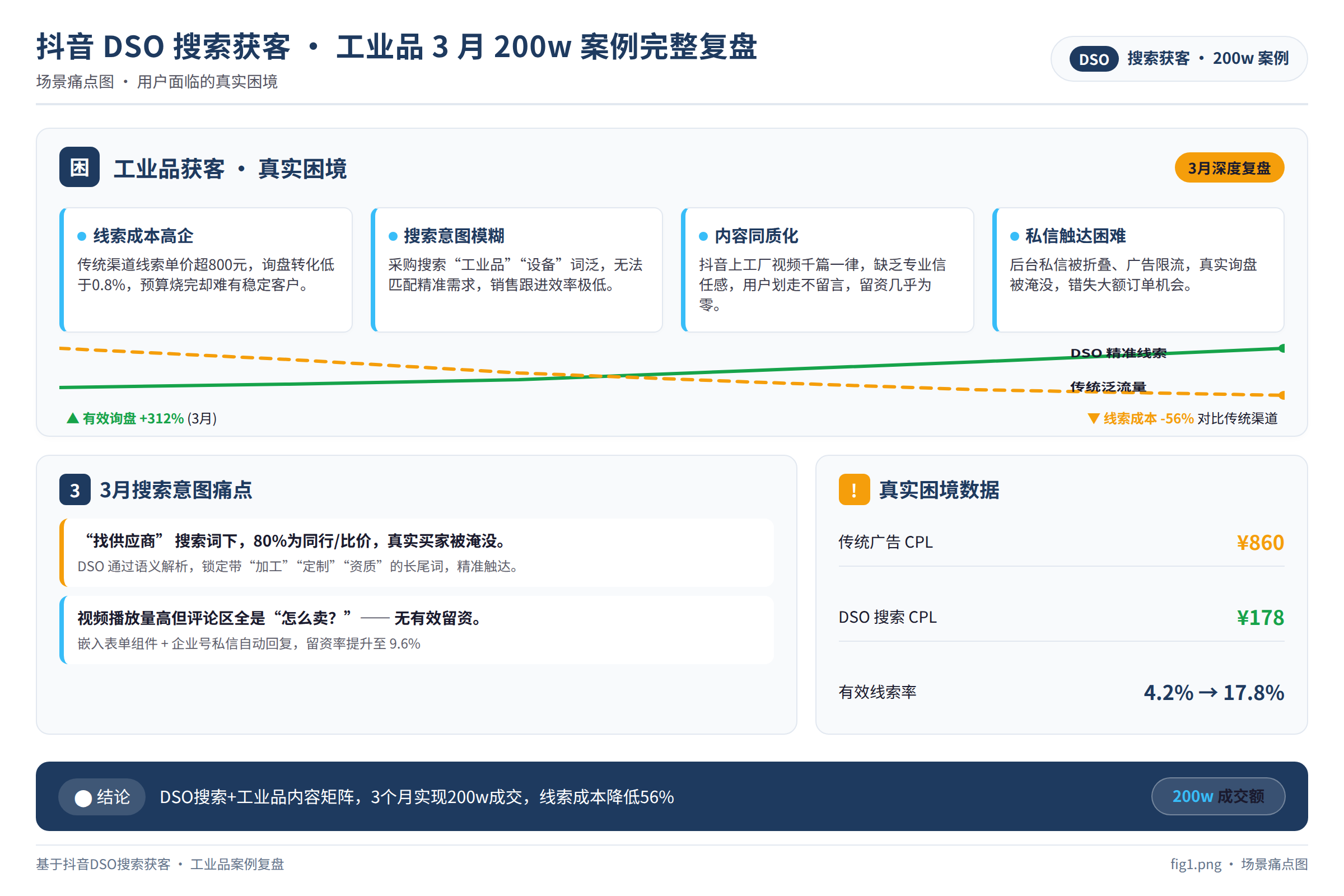Click the white dot in the 结论 pill

coord(83,799)
